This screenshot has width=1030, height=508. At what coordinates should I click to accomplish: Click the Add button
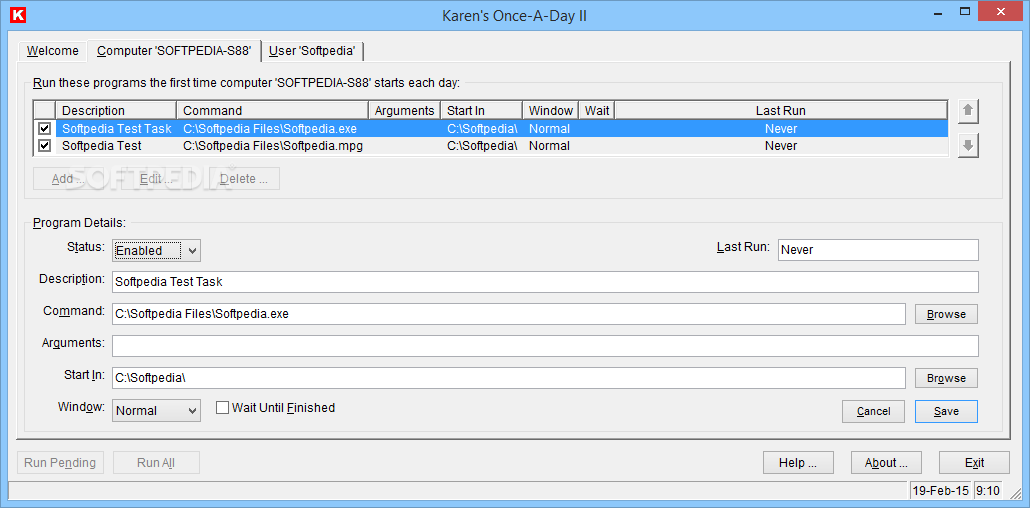click(x=67, y=179)
